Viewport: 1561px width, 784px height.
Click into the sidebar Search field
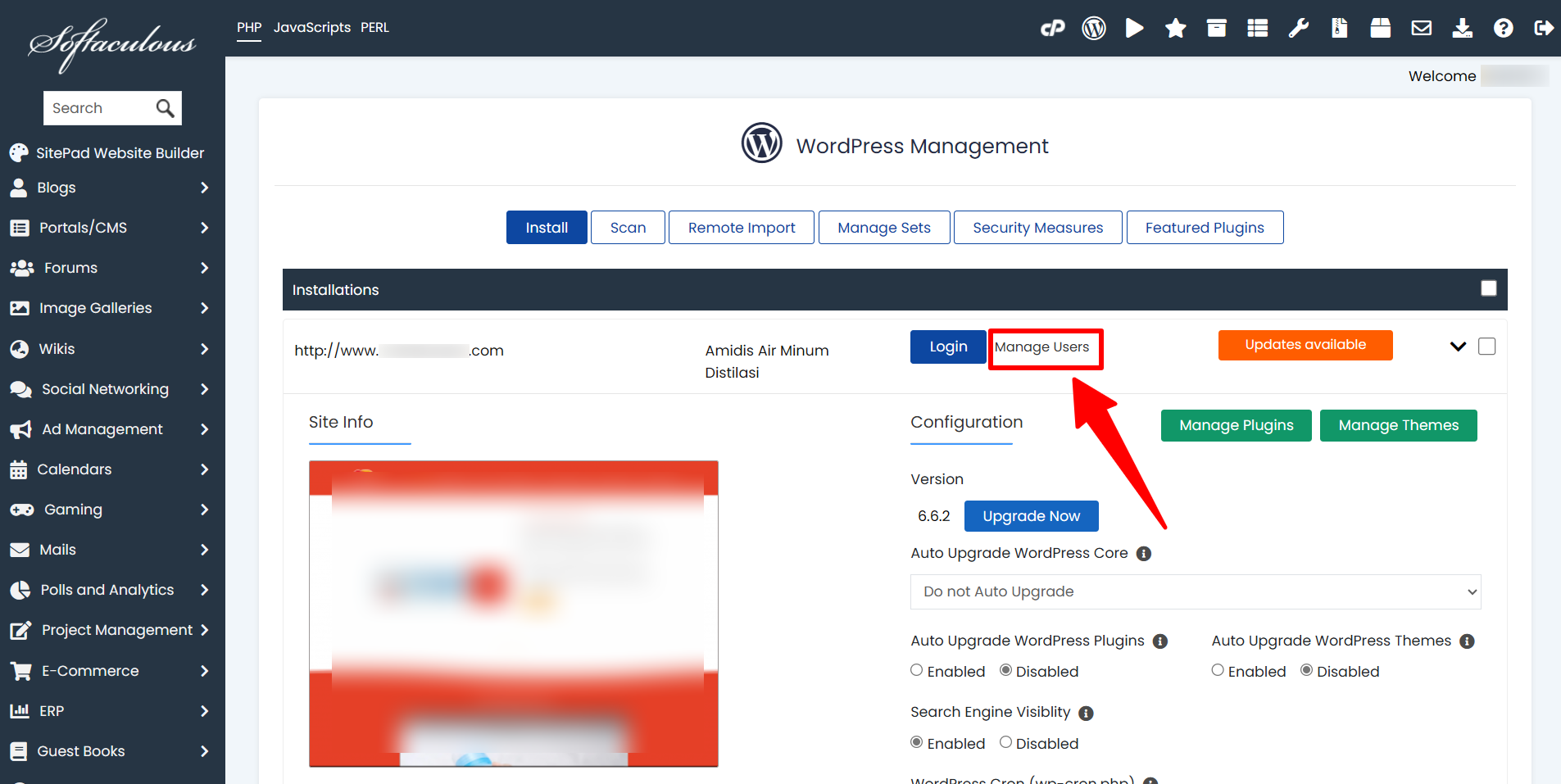98,108
